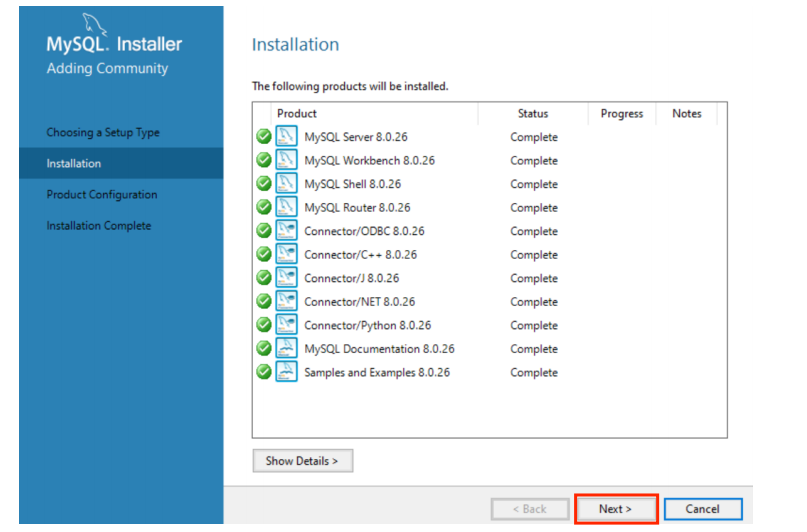
Task: Click the Connector/ODBC 8.0.26 product icon
Action: pos(286,230)
